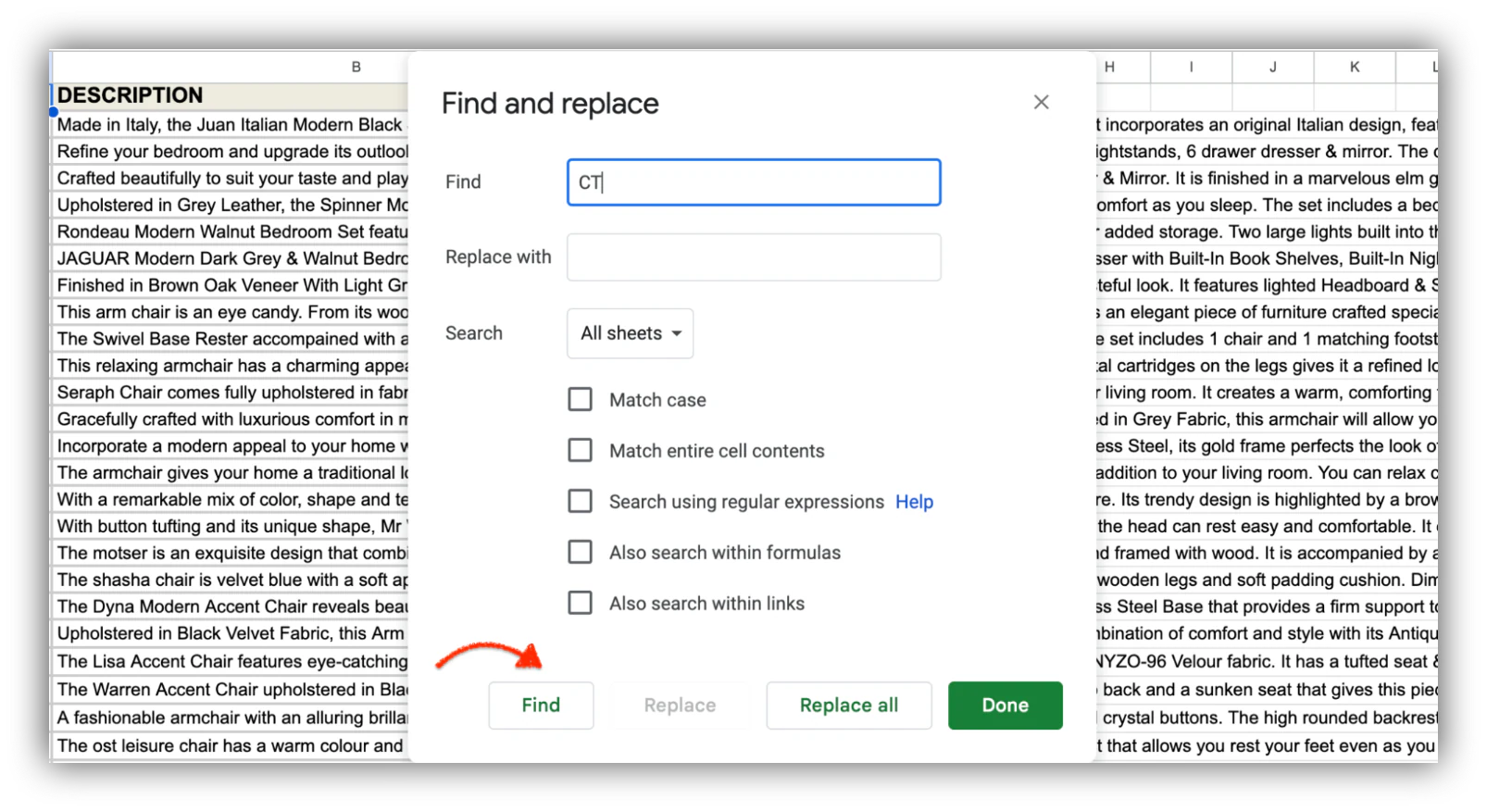
Task: Select cell starting "Upholstered in Grey Leather"
Action: click(231, 206)
